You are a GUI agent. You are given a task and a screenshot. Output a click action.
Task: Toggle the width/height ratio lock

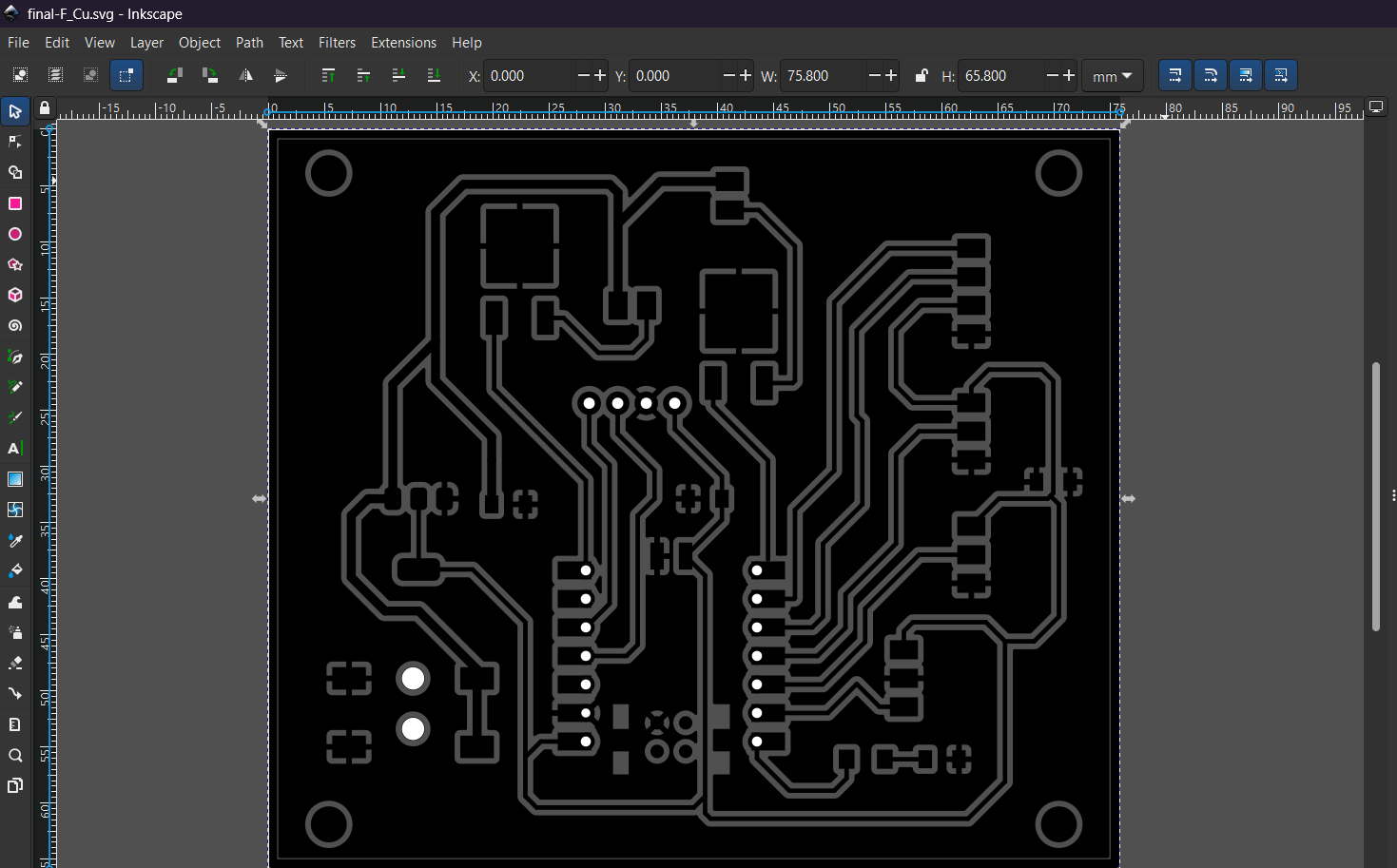pyautogui.click(x=922, y=76)
